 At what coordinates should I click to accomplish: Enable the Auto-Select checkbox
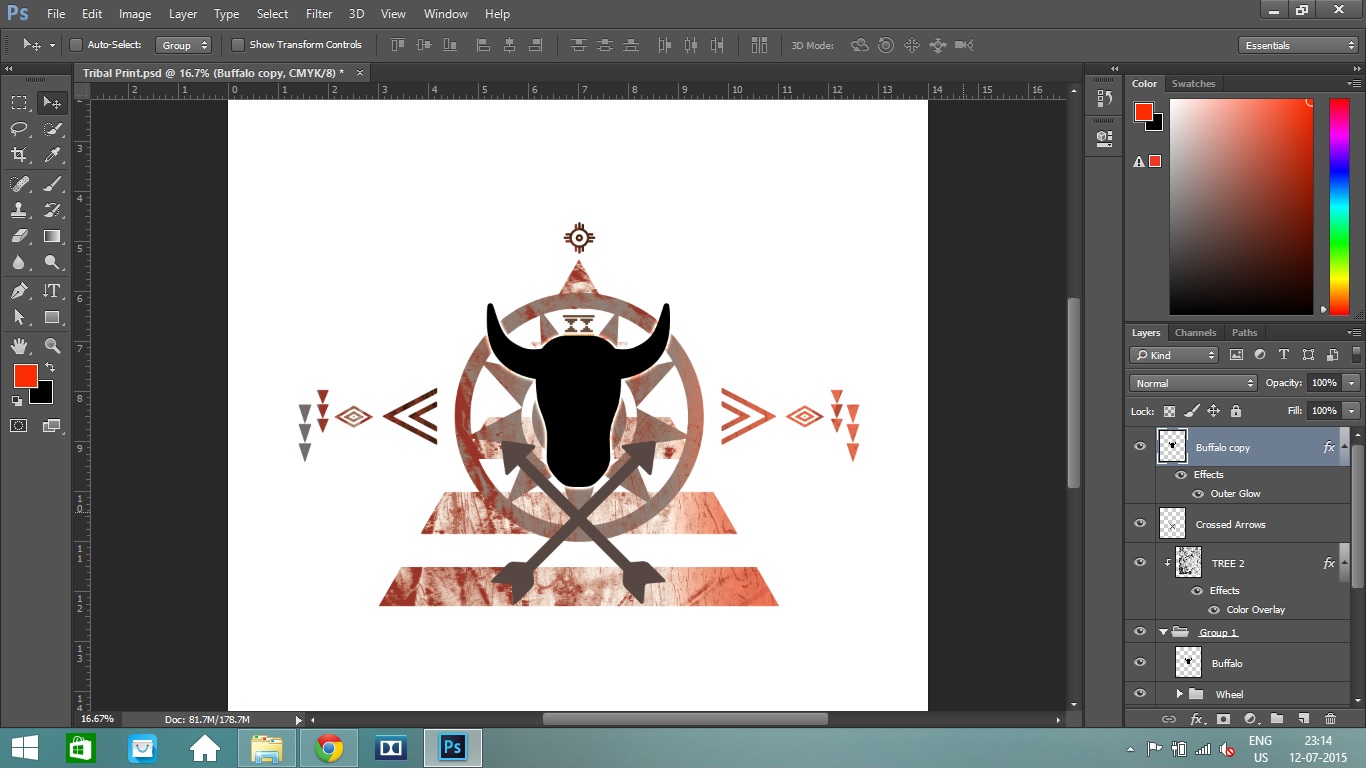coord(76,45)
